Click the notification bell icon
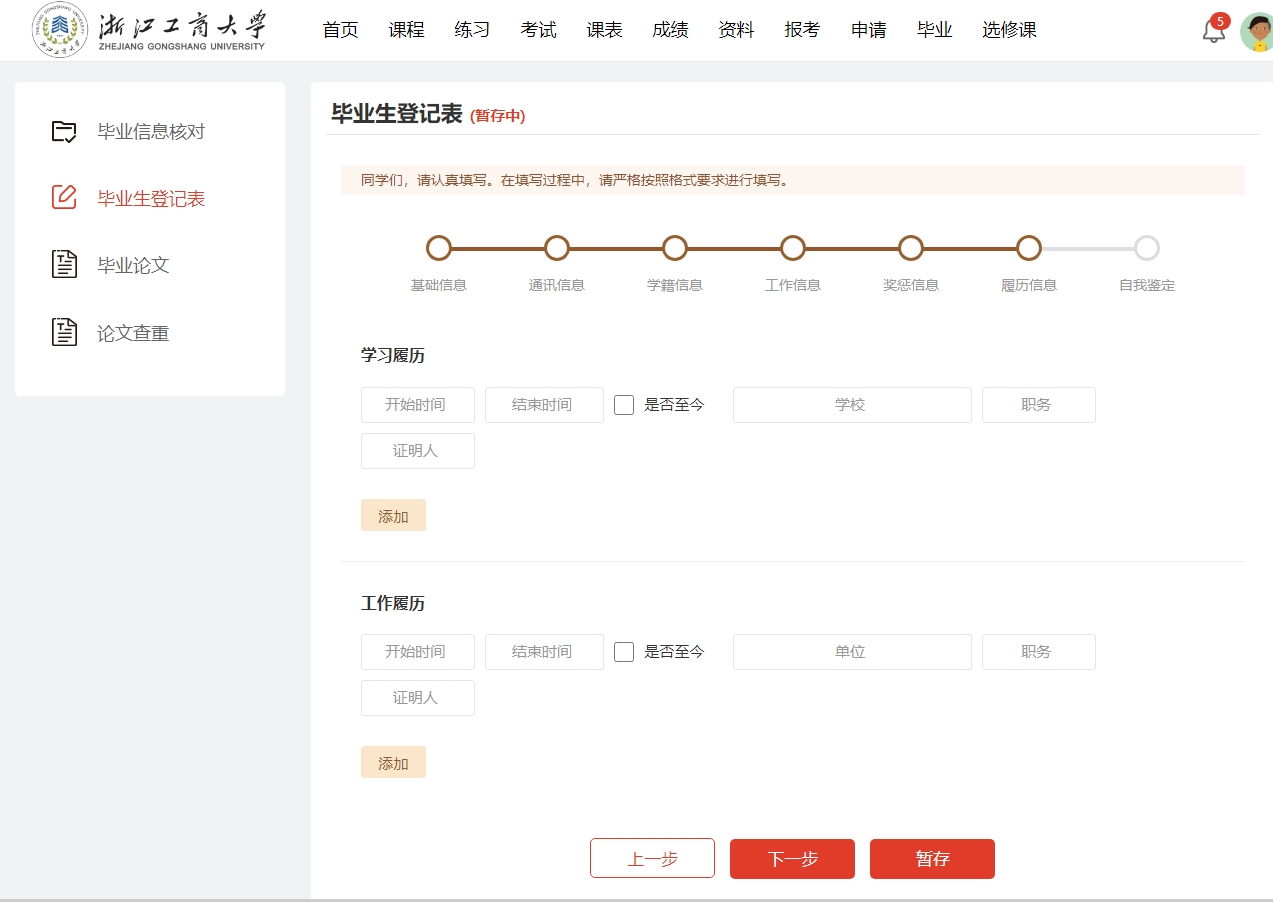This screenshot has height=902, width=1273. click(x=1213, y=31)
